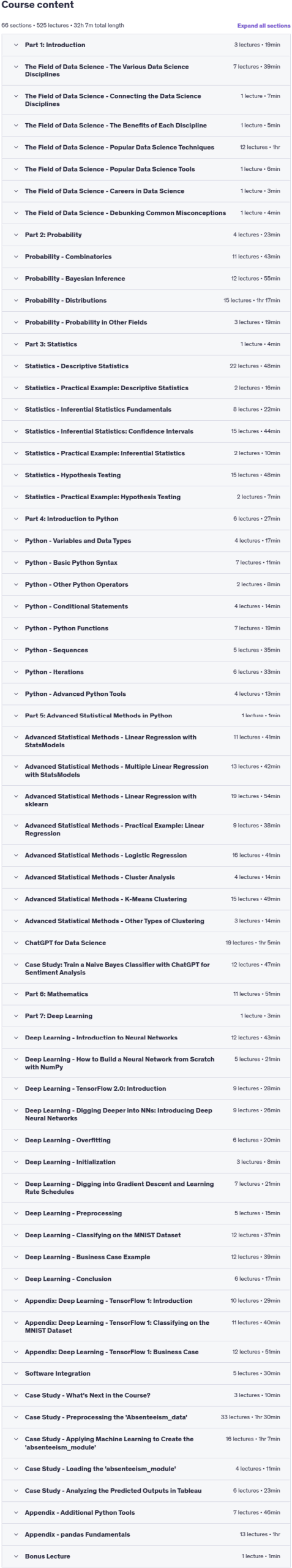Open Linear Regression with sklearn section title
The image size is (292, 1568).
coord(110,801)
